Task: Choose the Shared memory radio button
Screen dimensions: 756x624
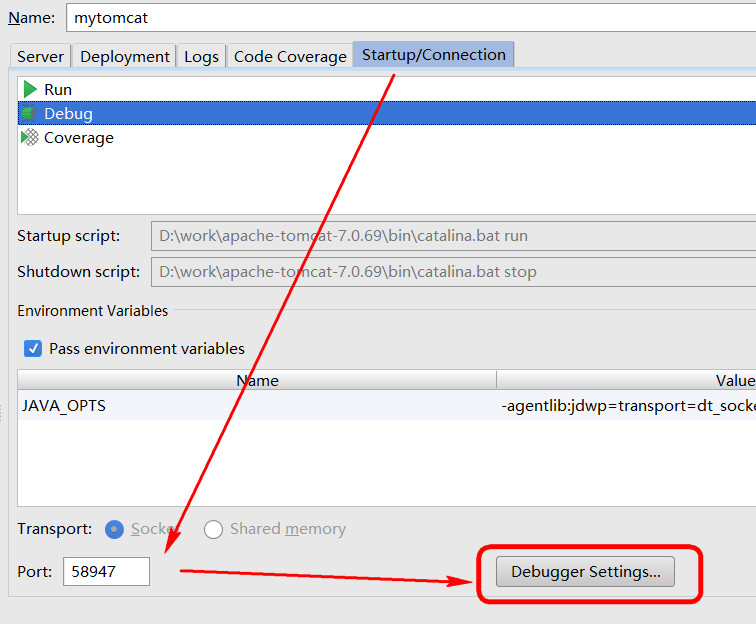Action: pos(213,529)
